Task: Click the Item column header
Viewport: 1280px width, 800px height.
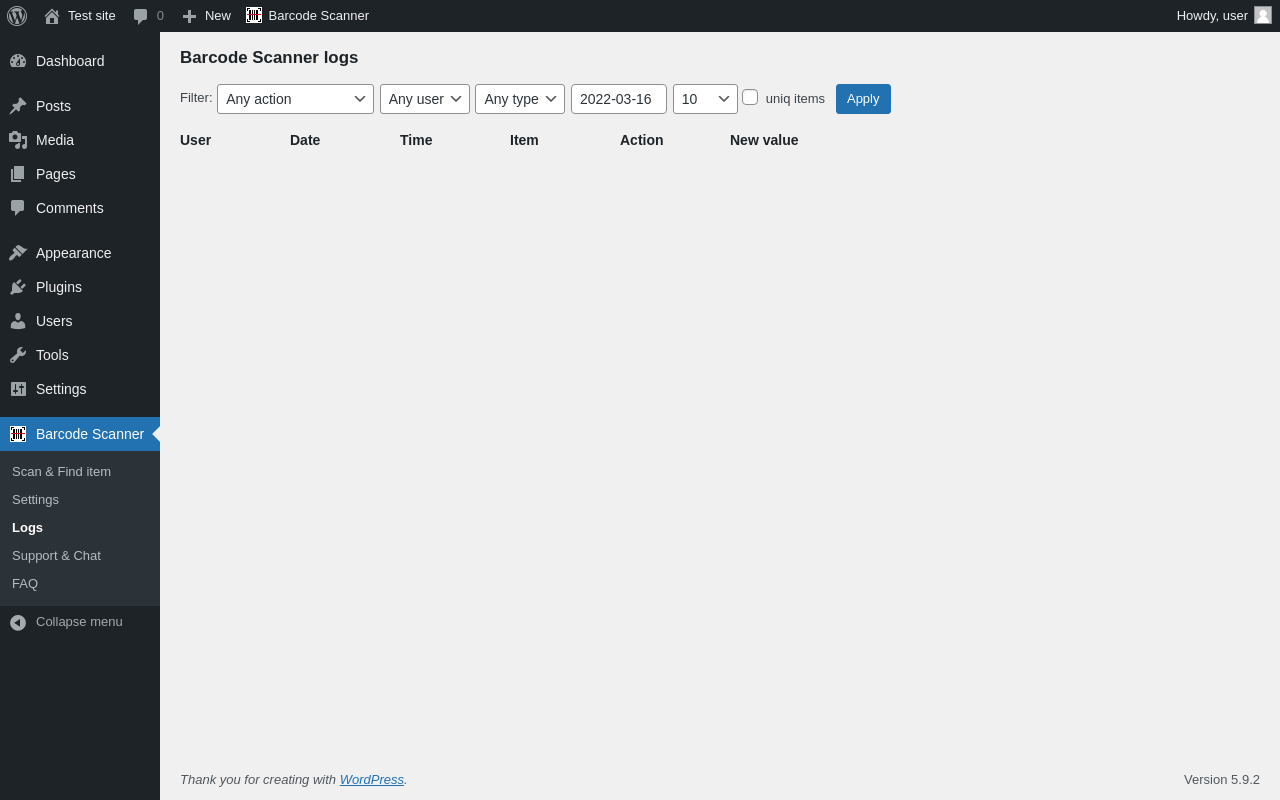Action: (x=524, y=140)
